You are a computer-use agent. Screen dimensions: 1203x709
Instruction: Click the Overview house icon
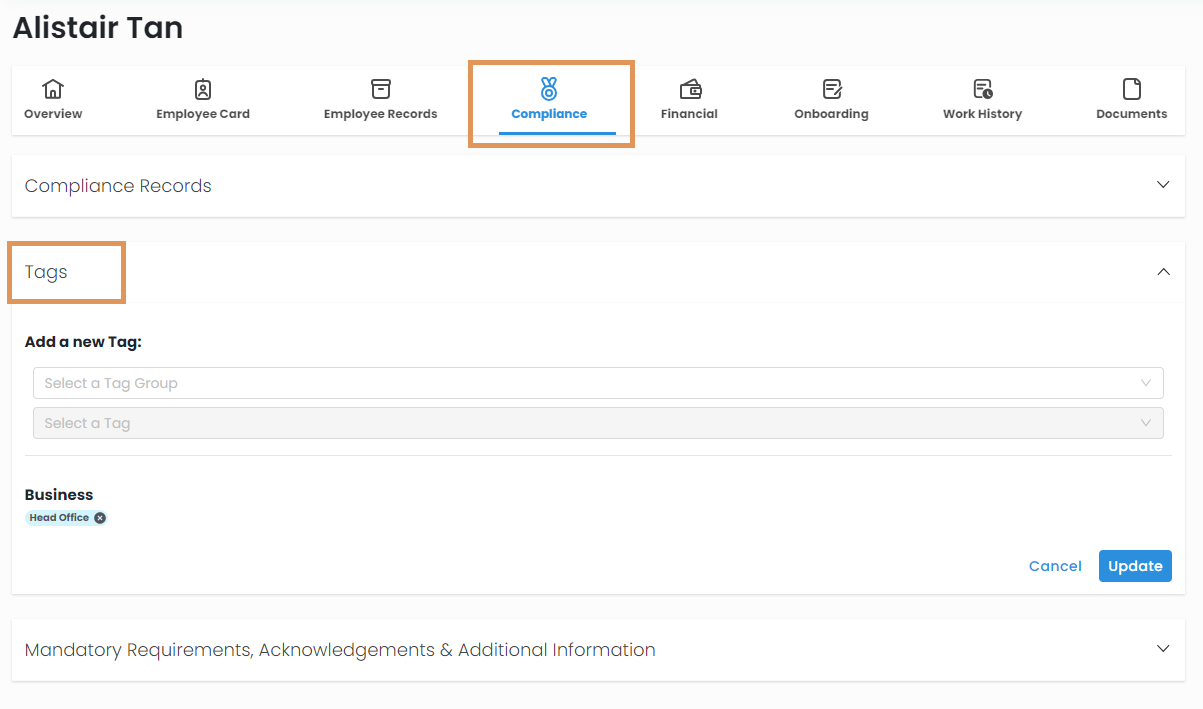pyautogui.click(x=53, y=89)
